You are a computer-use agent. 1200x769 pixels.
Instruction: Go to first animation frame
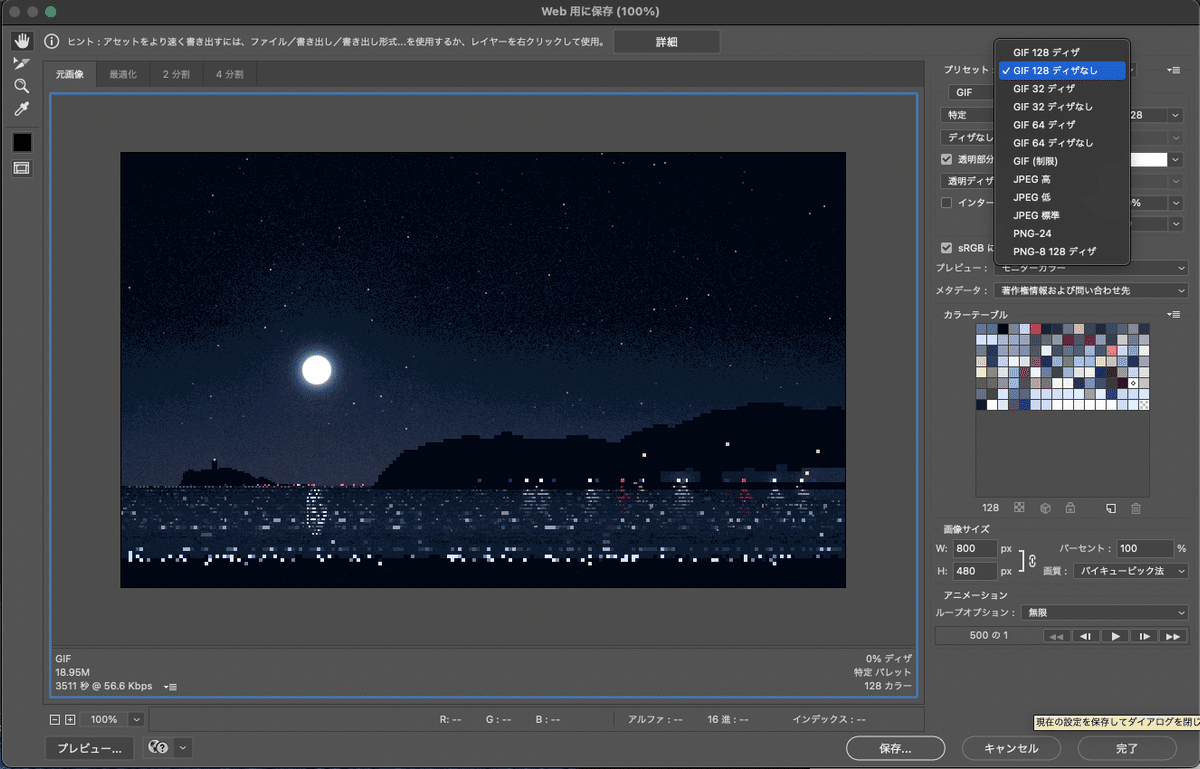tap(1056, 636)
